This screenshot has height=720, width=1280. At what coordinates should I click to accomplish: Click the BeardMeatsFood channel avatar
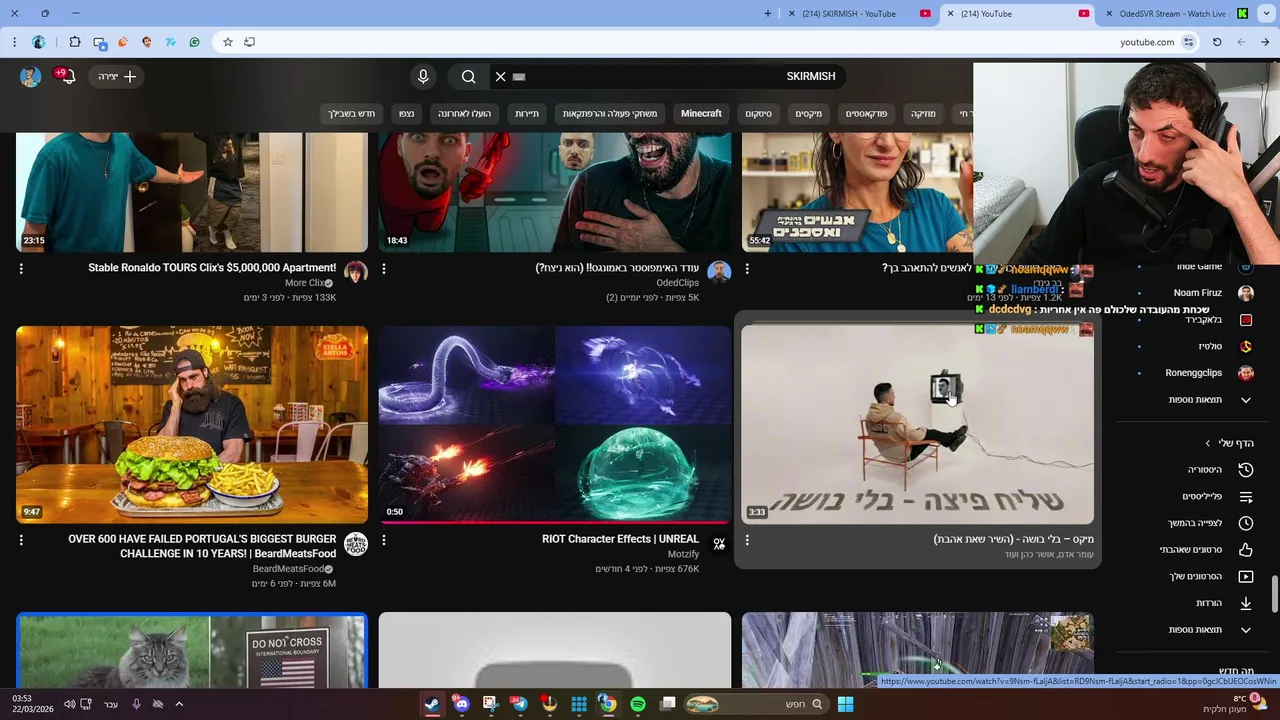[x=356, y=544]
